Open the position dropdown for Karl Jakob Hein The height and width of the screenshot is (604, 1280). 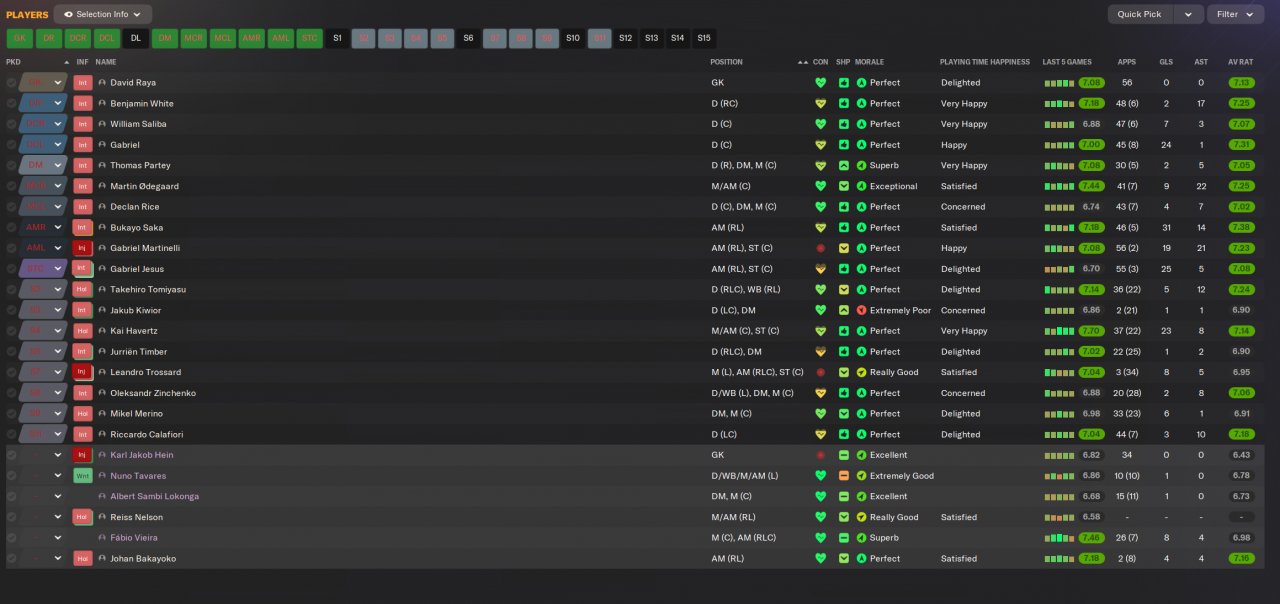pos(58,455)
